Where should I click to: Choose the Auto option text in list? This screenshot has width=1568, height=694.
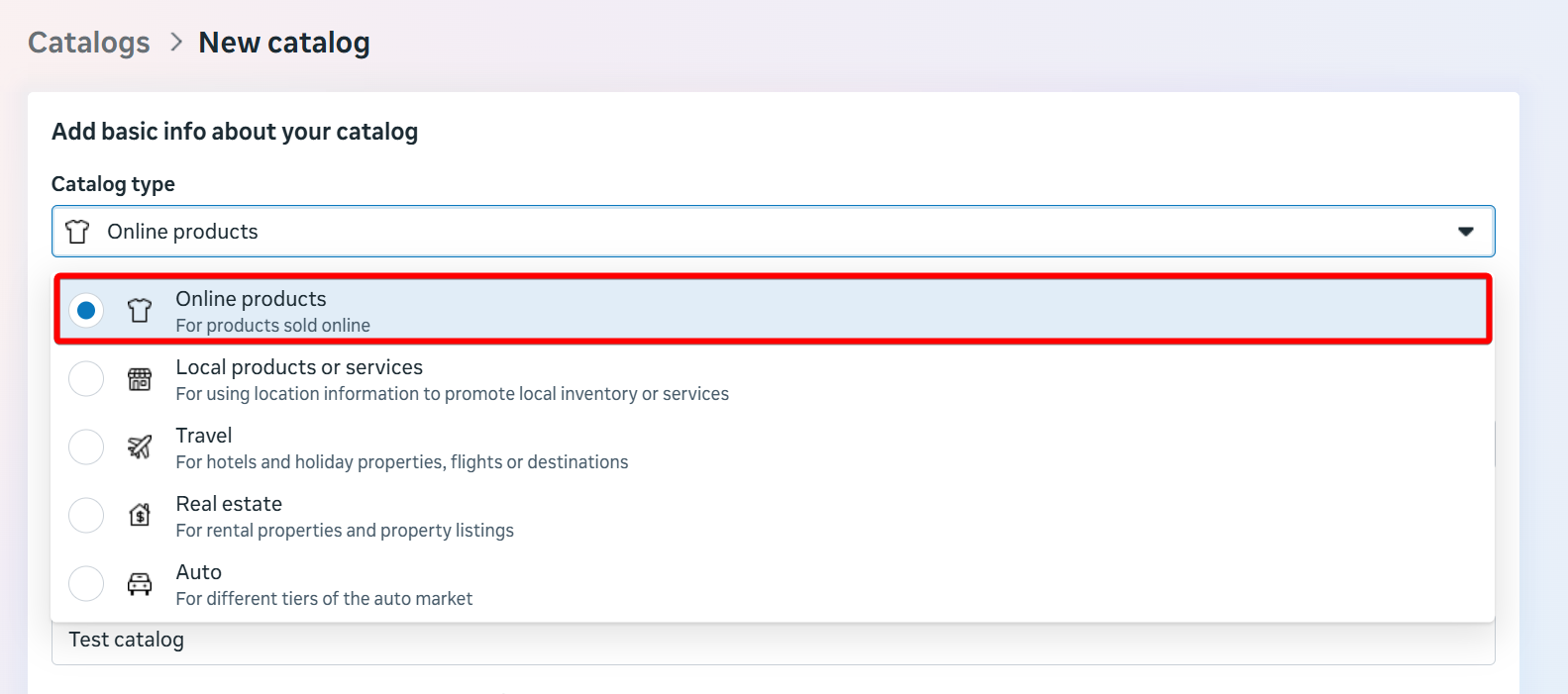pyautogui.click(x=199, y=572)
